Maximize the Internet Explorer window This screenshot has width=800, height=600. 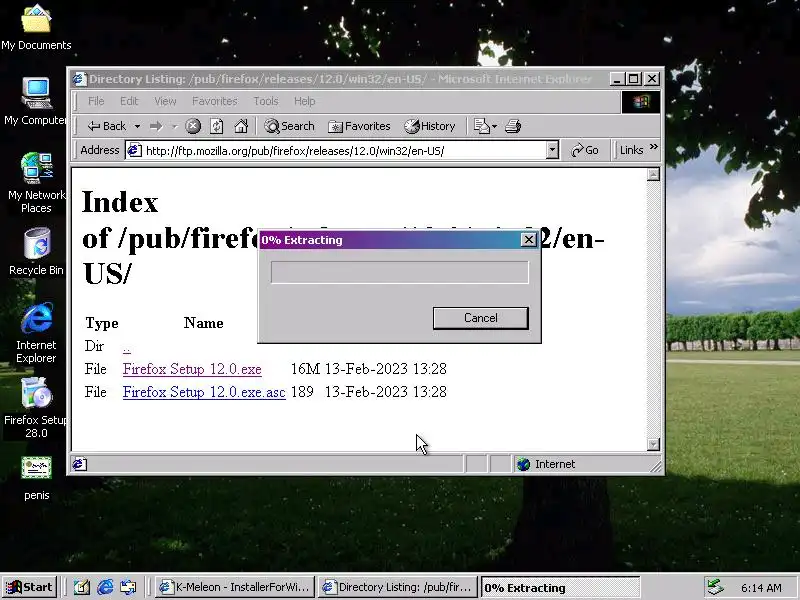(634, 79)
